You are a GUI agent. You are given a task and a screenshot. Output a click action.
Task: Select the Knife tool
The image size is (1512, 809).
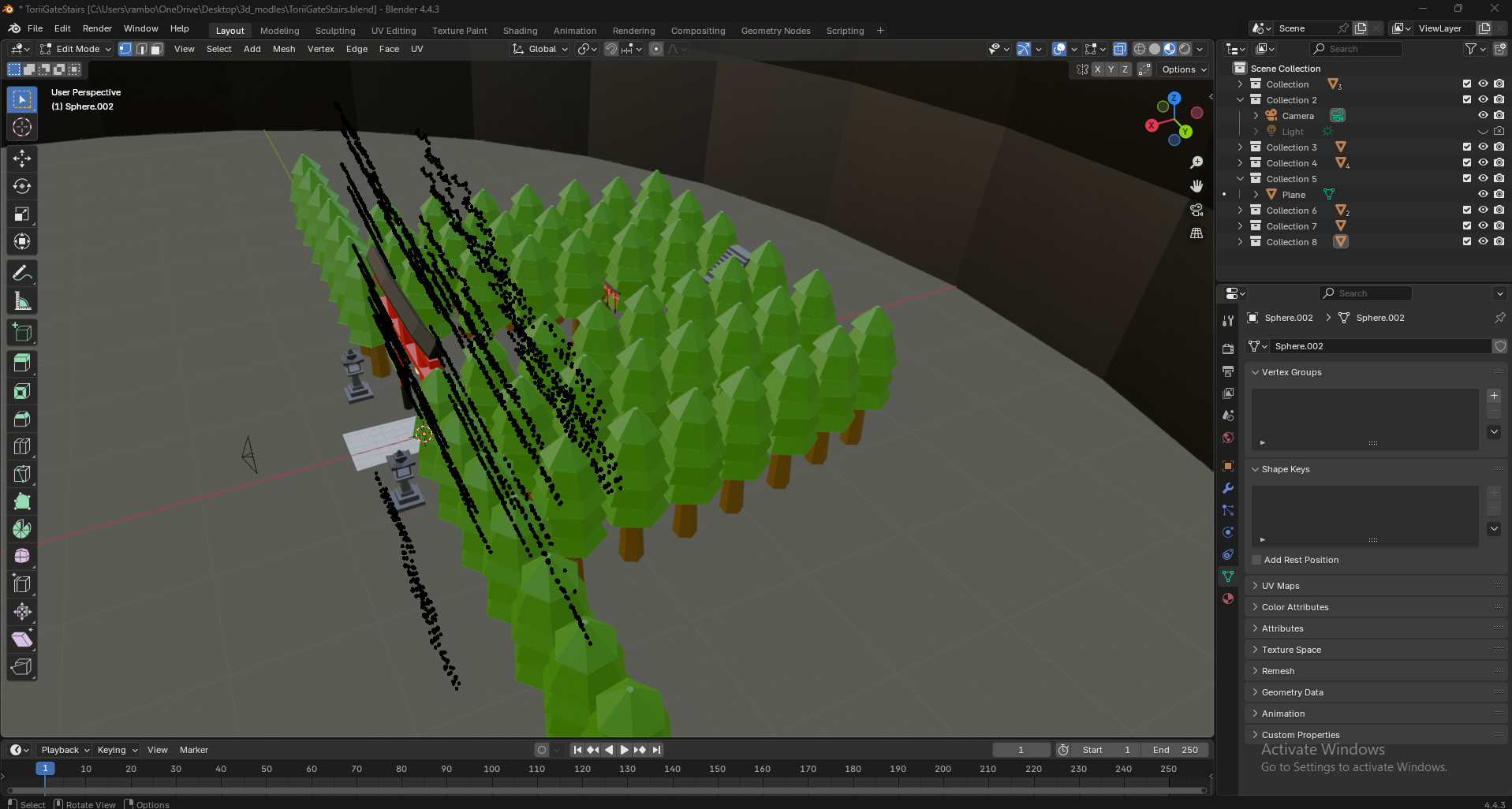(x=22, y=474)
